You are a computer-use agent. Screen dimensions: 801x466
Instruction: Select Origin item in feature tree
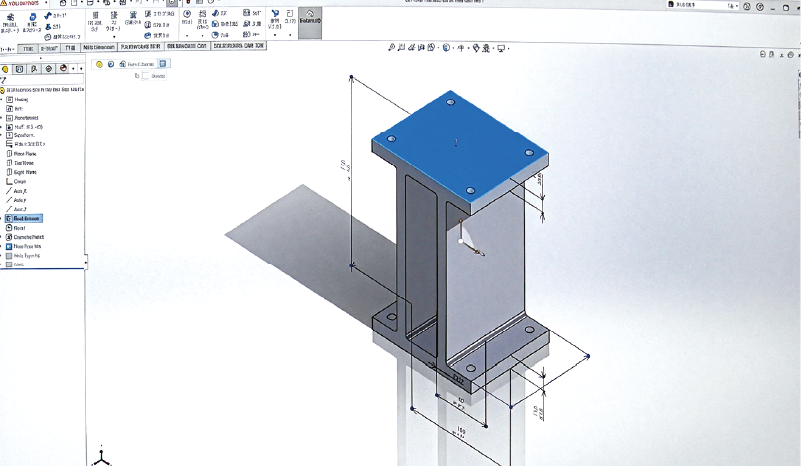pos(16,181)
